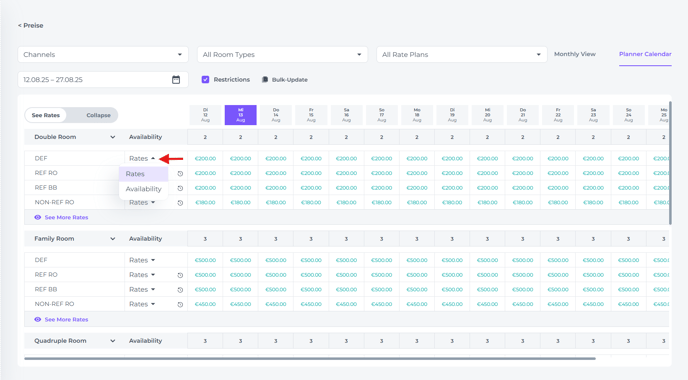
Task: Click the date range input field
Action: pyautogui.click(x=103, y=79)
